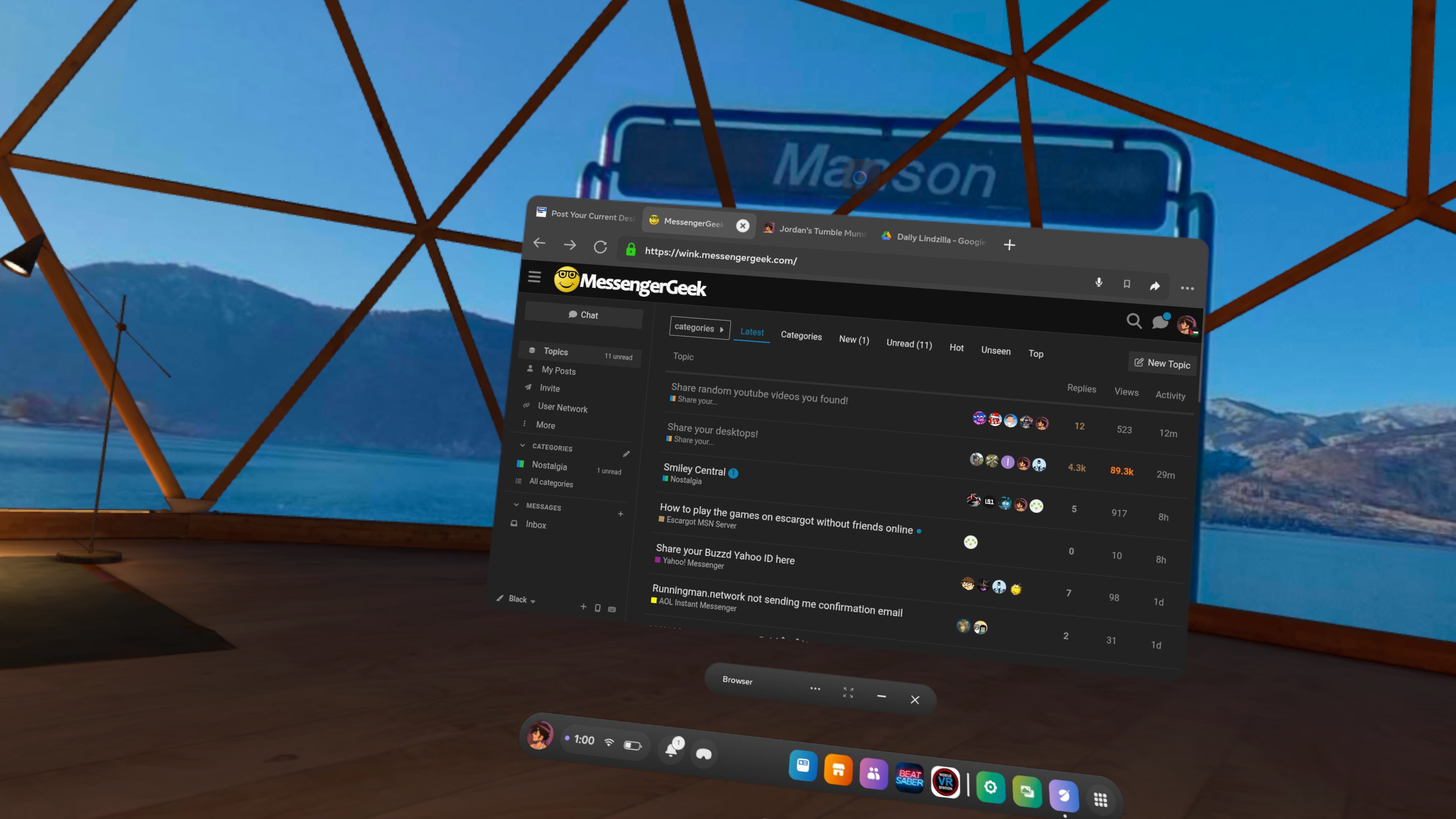This screenshot has width=1456, height=819.
Task: Open the app library grid icon
Action: coord(1100,800)
